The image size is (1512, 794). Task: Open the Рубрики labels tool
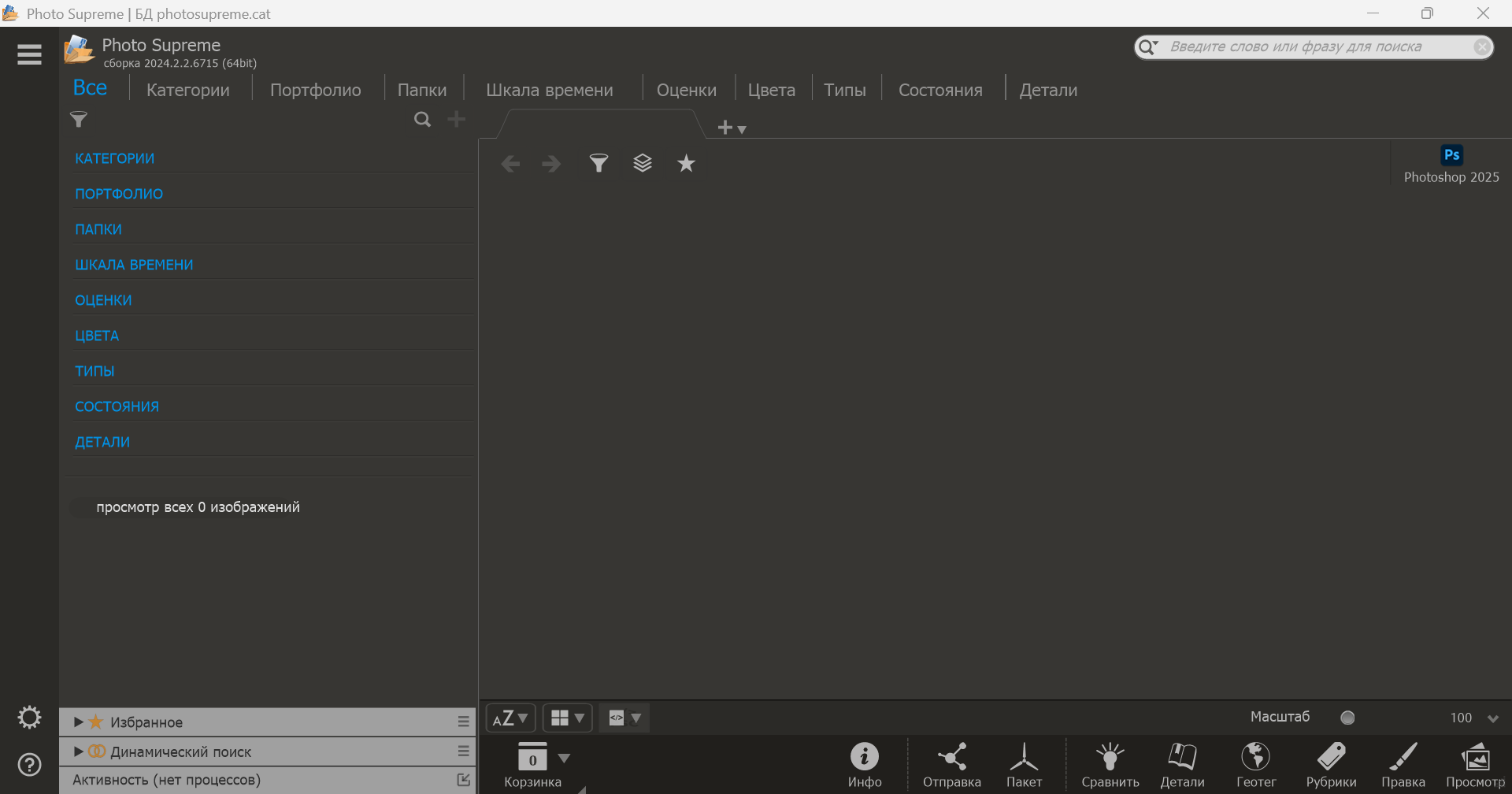point(1331,765)
